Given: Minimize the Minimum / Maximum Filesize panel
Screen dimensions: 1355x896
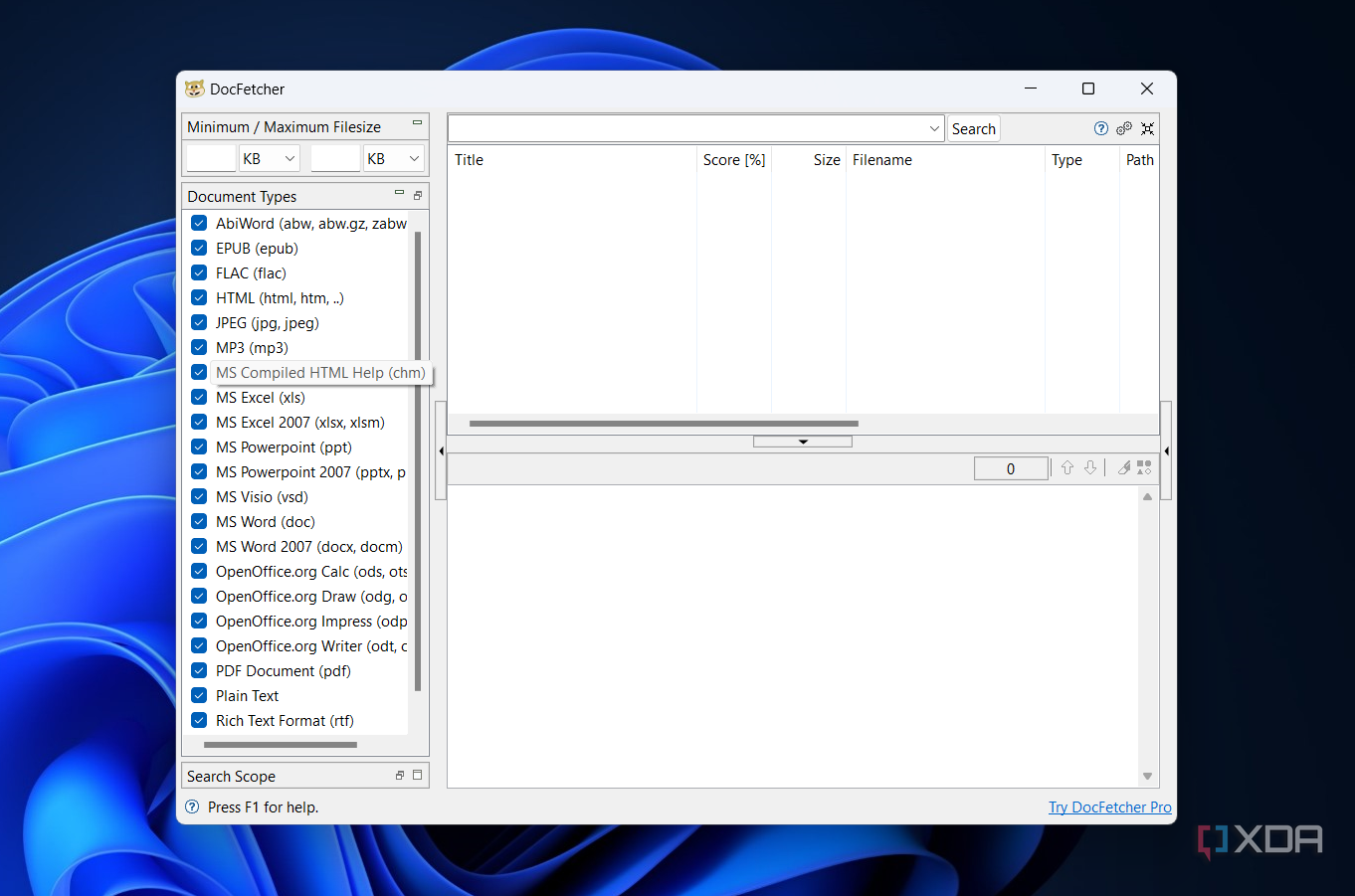Looking at the screenshot, I should coord(417,123).
